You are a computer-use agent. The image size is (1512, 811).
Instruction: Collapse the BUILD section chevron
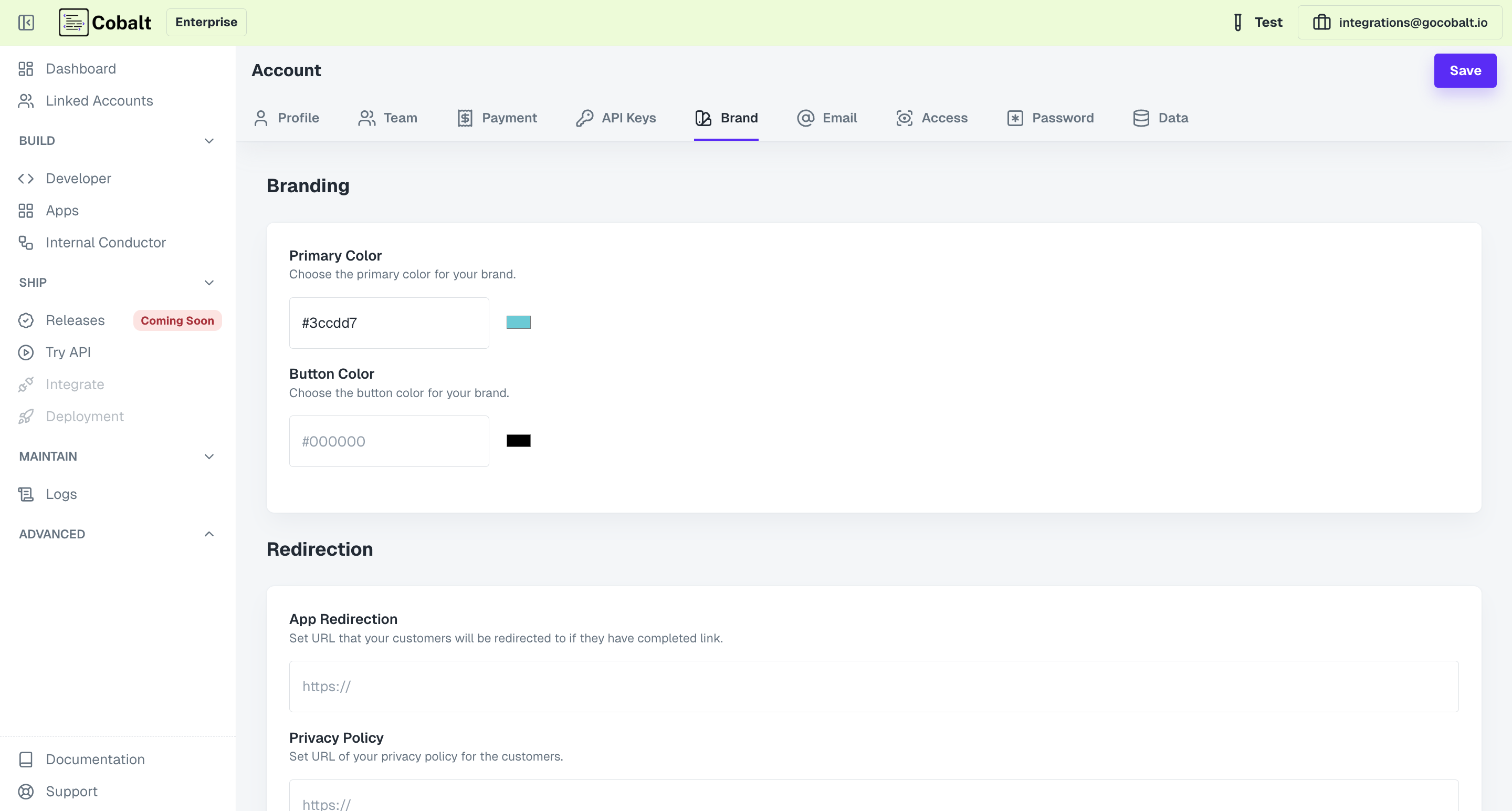[x=209, y=141]
